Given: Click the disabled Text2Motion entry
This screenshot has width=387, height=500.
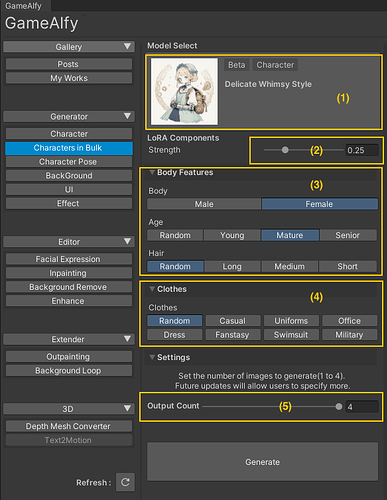Looking at the screenshot, I should [x=69, y=440].
